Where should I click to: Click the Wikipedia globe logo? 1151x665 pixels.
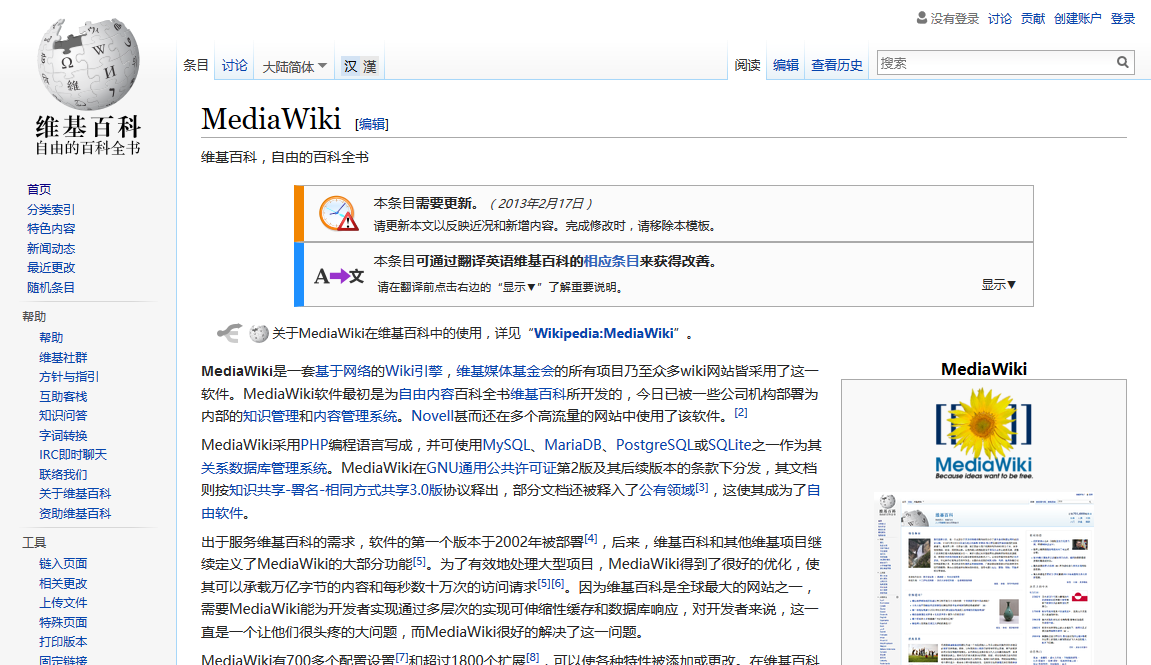[88, 64]
